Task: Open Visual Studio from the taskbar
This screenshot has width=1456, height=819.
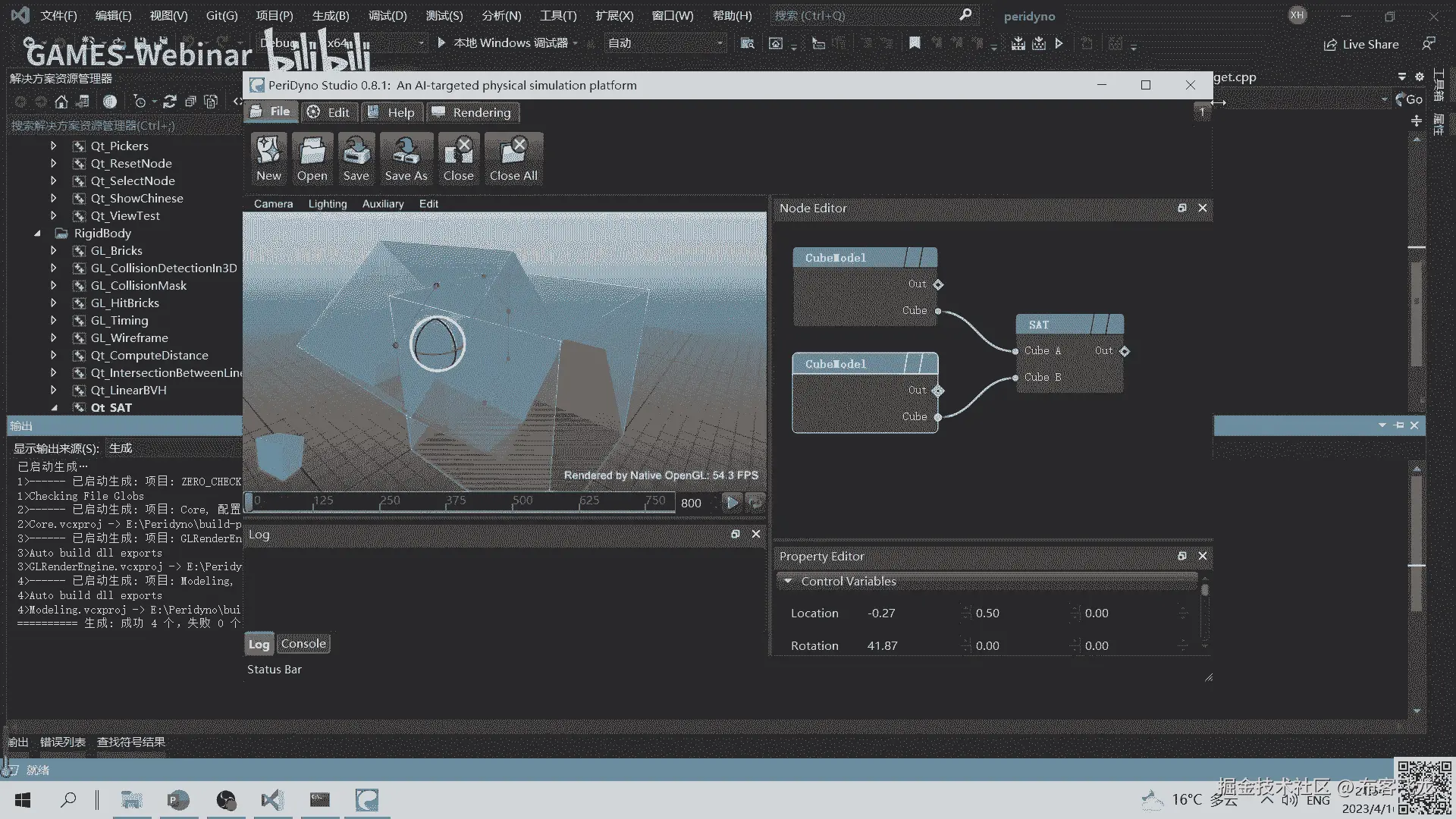Action: tap(272, 800)
